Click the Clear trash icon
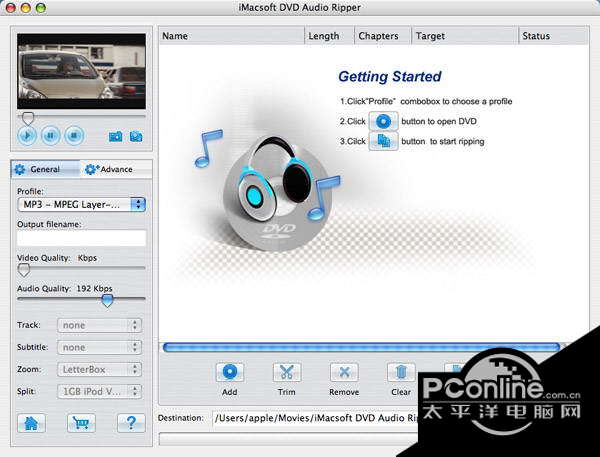 click(401, 372)
